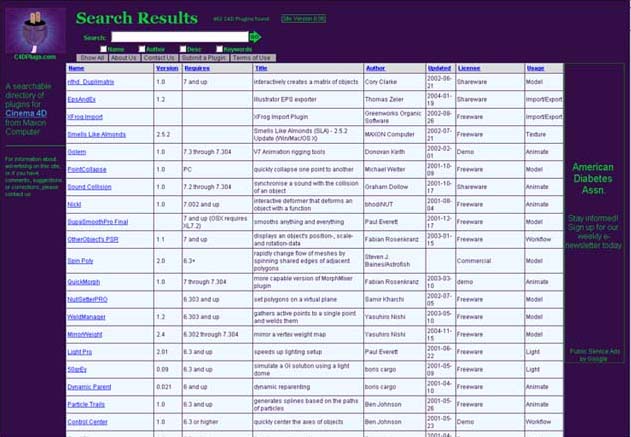Open the Submit a Plugin page
The height and width of the screenshot is (437, 631).
(204, 58)
